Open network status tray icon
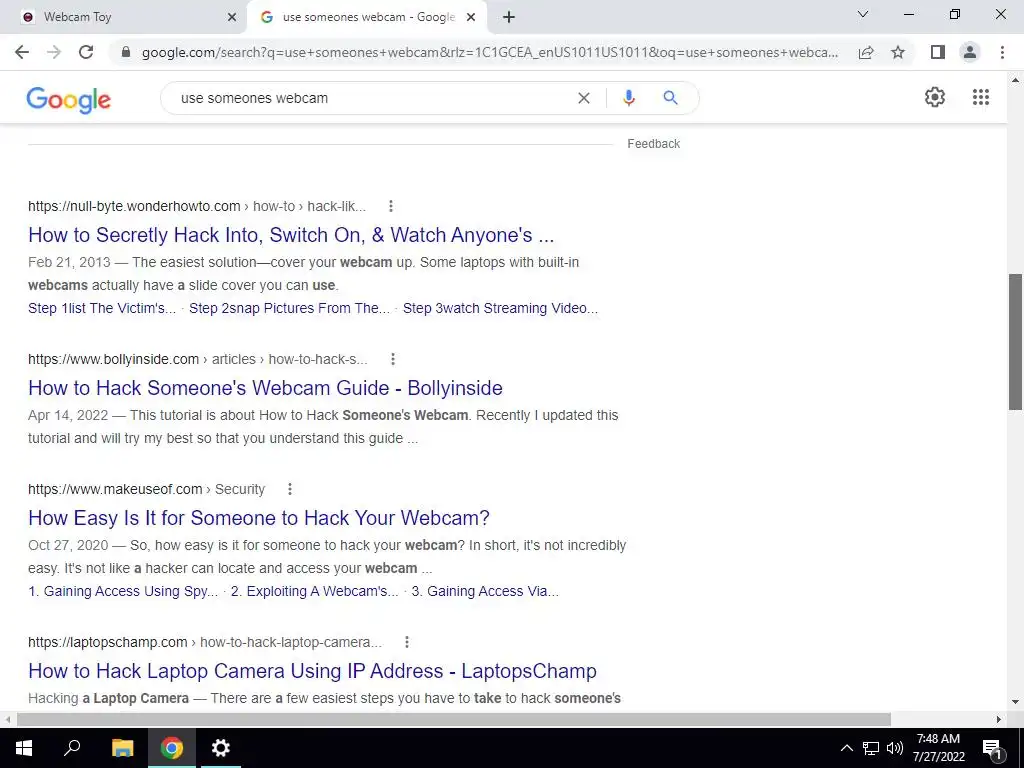Viewport: 1024px width, 768px height. tap(871, 748)
